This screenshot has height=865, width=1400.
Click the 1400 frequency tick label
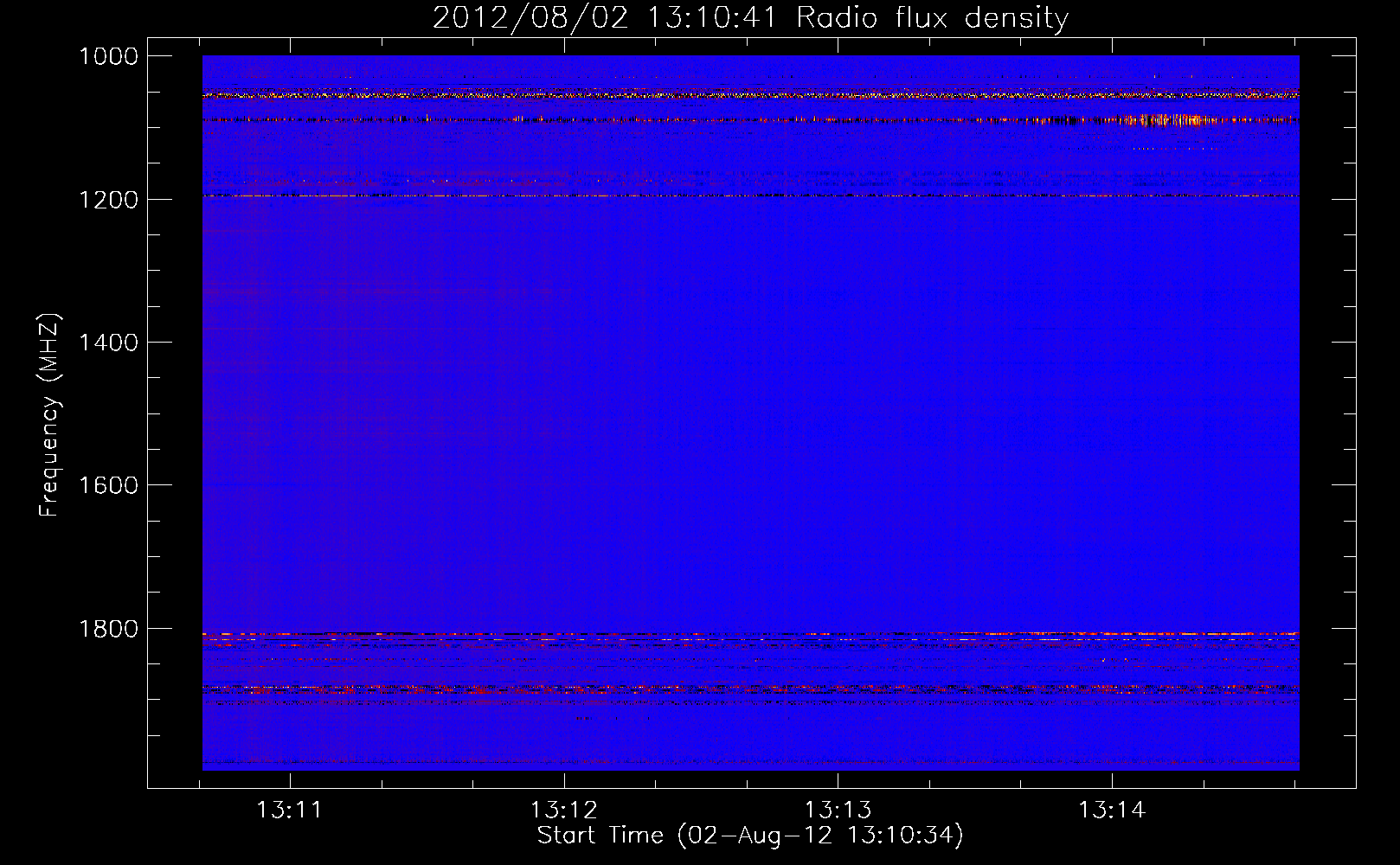coord(109,343)
